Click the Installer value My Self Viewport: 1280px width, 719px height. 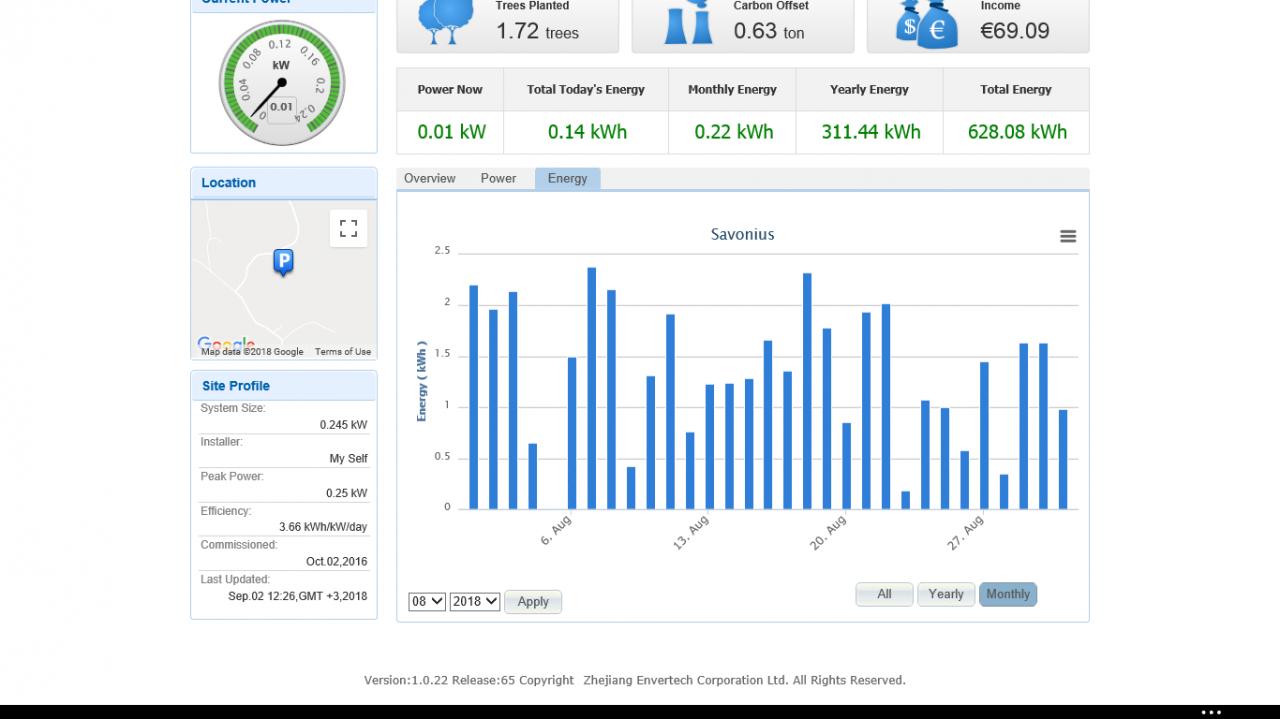pos(348,459)
